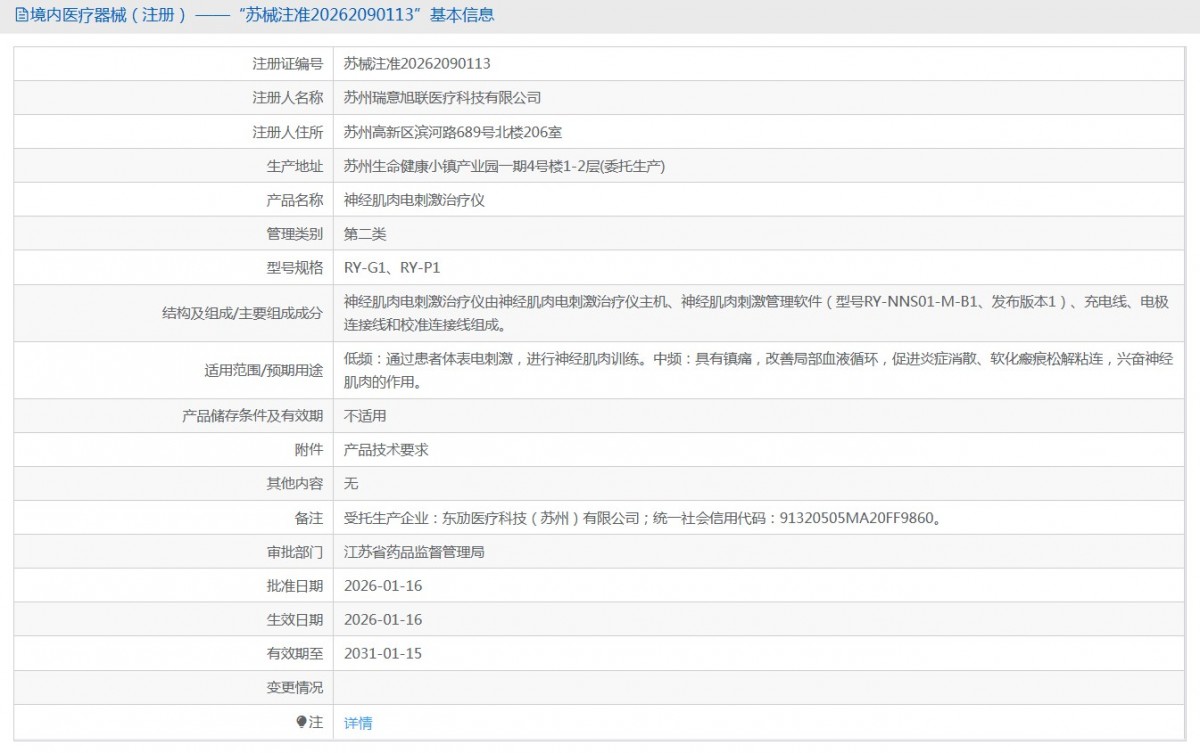Click attachment value 产品技术要求
Screen dimensions: 1200x753
pyautogui.click(x=386, y=450)
